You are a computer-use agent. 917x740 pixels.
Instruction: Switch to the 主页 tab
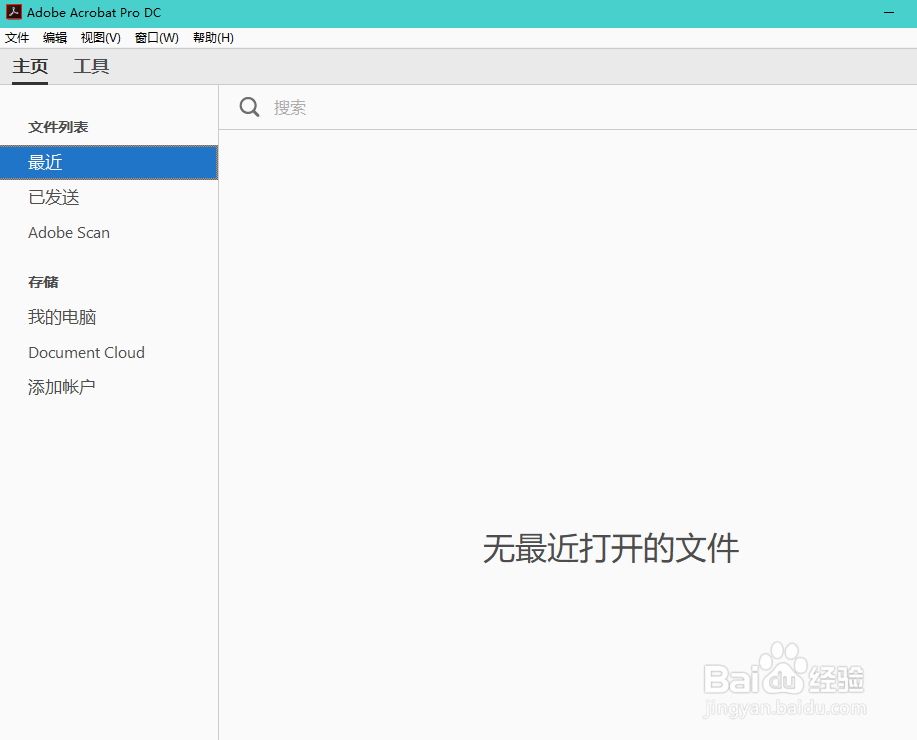[x=30, y=66]
